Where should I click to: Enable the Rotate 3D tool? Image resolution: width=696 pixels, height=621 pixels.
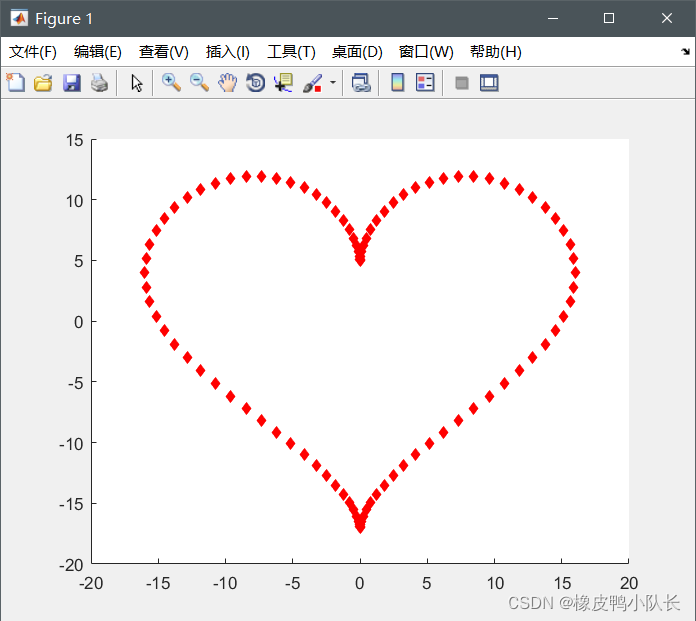click(x=255, y=83)
